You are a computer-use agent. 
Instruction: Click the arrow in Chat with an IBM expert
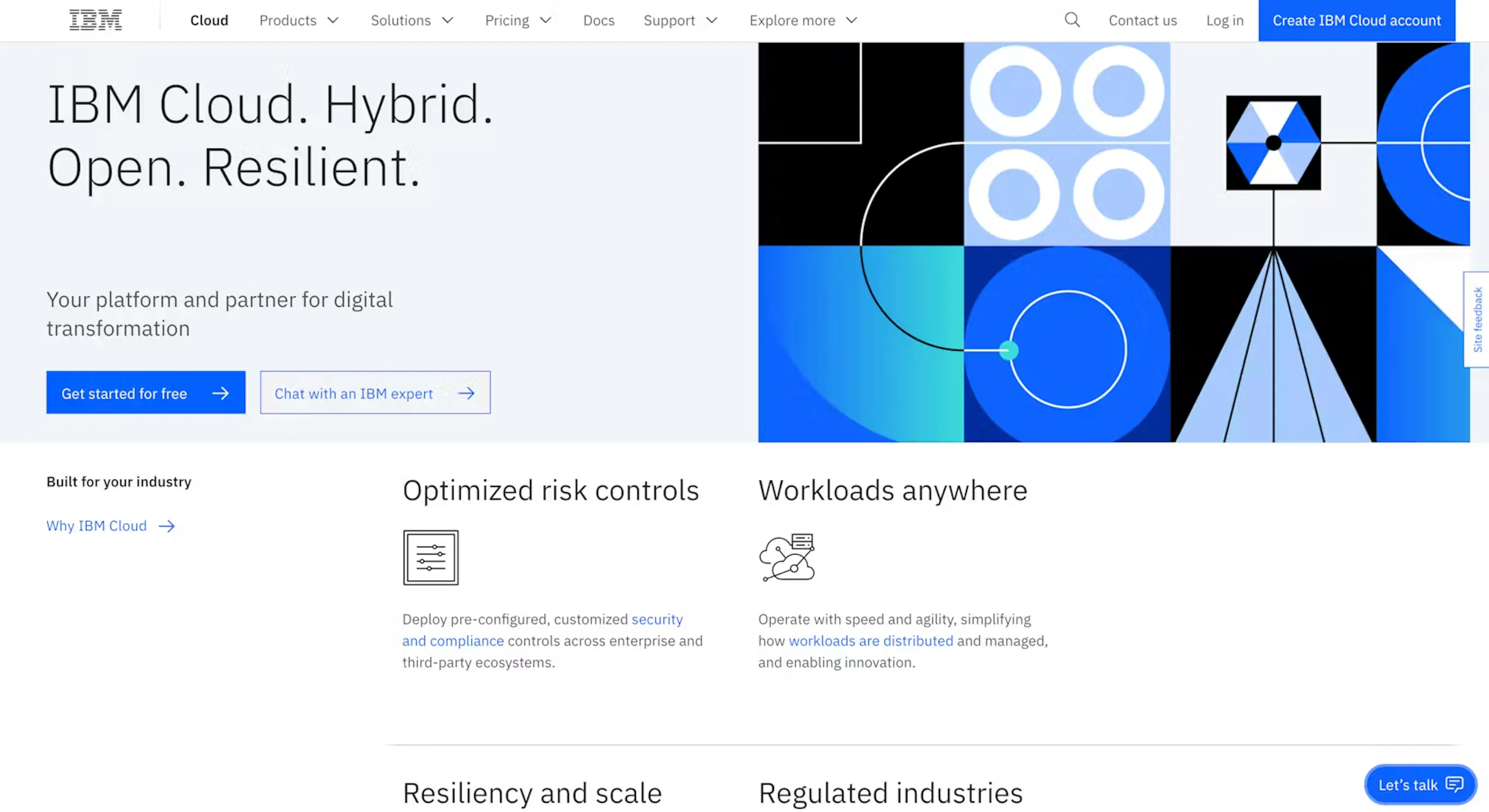466,393
